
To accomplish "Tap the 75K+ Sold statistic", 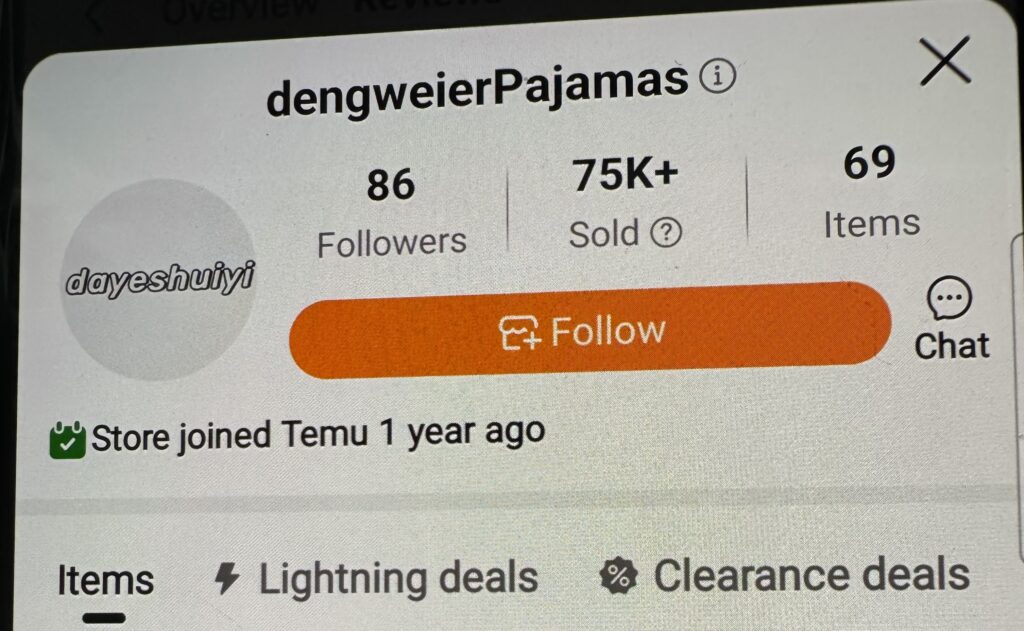I will (626, 203).
